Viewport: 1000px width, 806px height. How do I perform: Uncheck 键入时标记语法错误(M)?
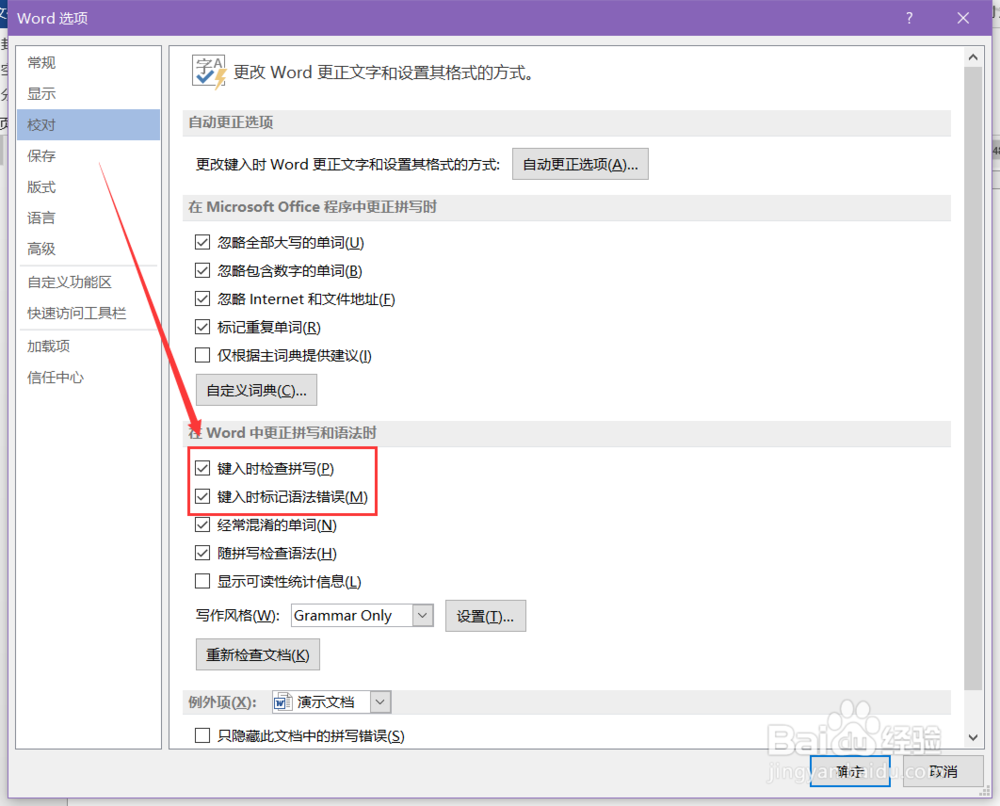click(202, 496)
